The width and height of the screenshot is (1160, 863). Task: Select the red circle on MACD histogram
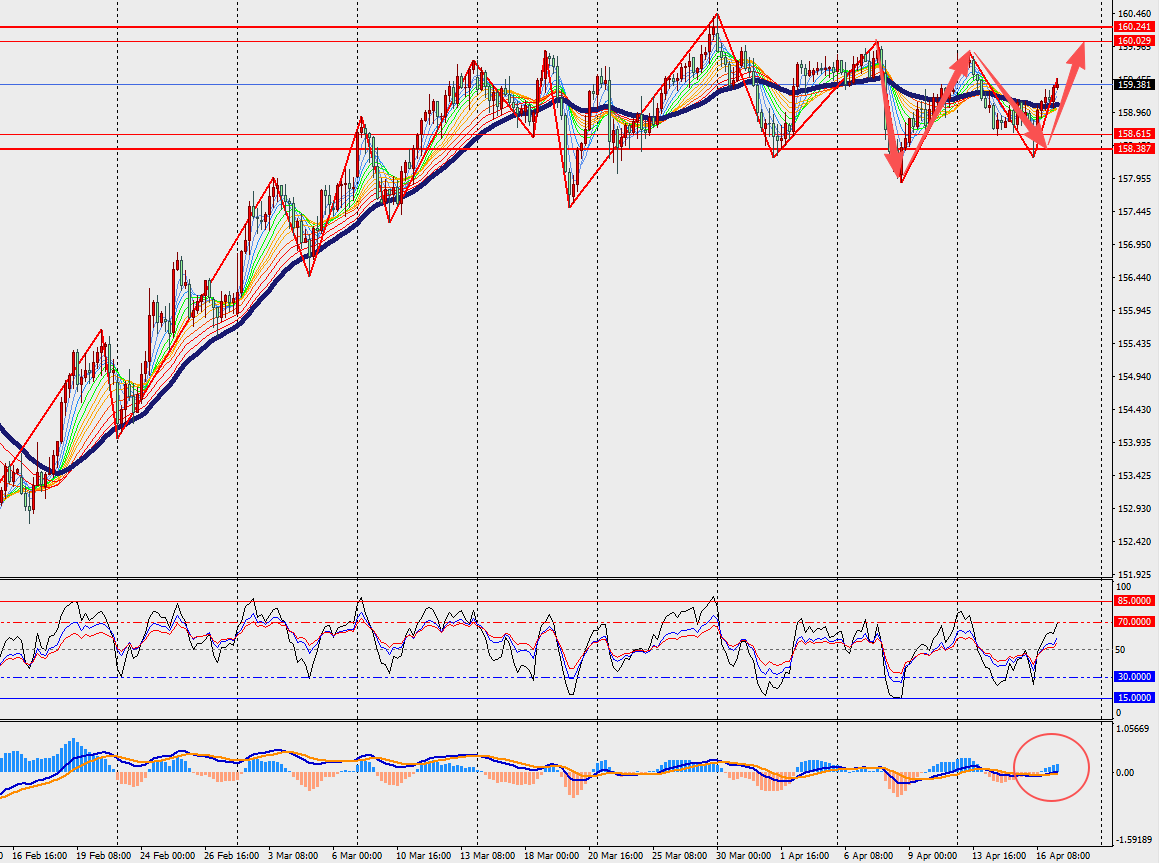point(1051,767)
